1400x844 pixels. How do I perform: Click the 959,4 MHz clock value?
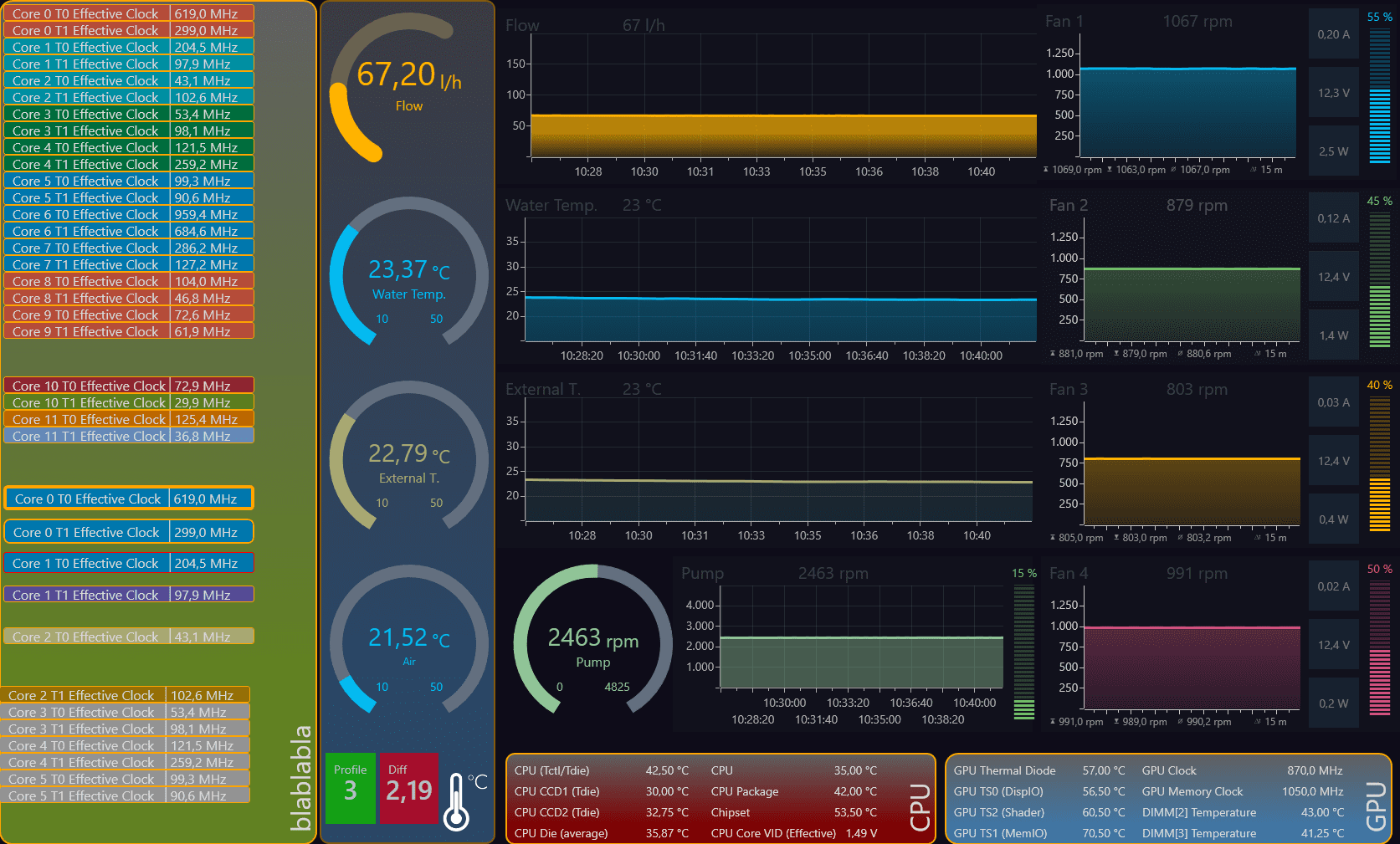(206, 214)
